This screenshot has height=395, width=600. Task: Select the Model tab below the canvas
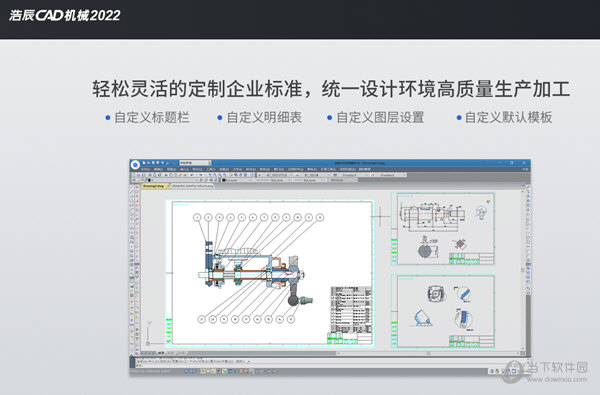pyautogui.click(x=161, y=353)
